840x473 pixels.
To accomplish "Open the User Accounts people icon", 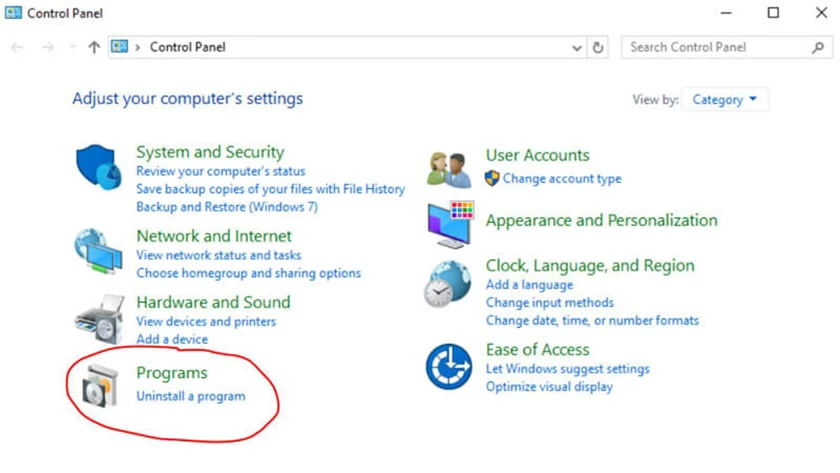I will point(449,170).
